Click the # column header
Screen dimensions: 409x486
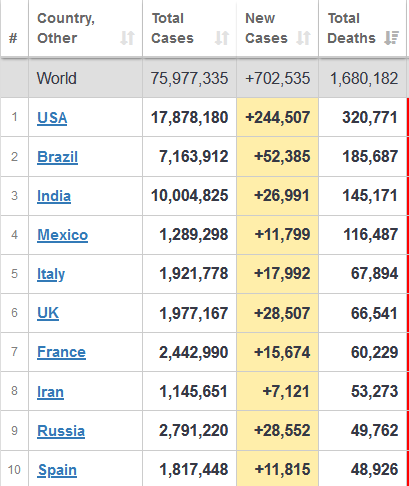[13, 38]
